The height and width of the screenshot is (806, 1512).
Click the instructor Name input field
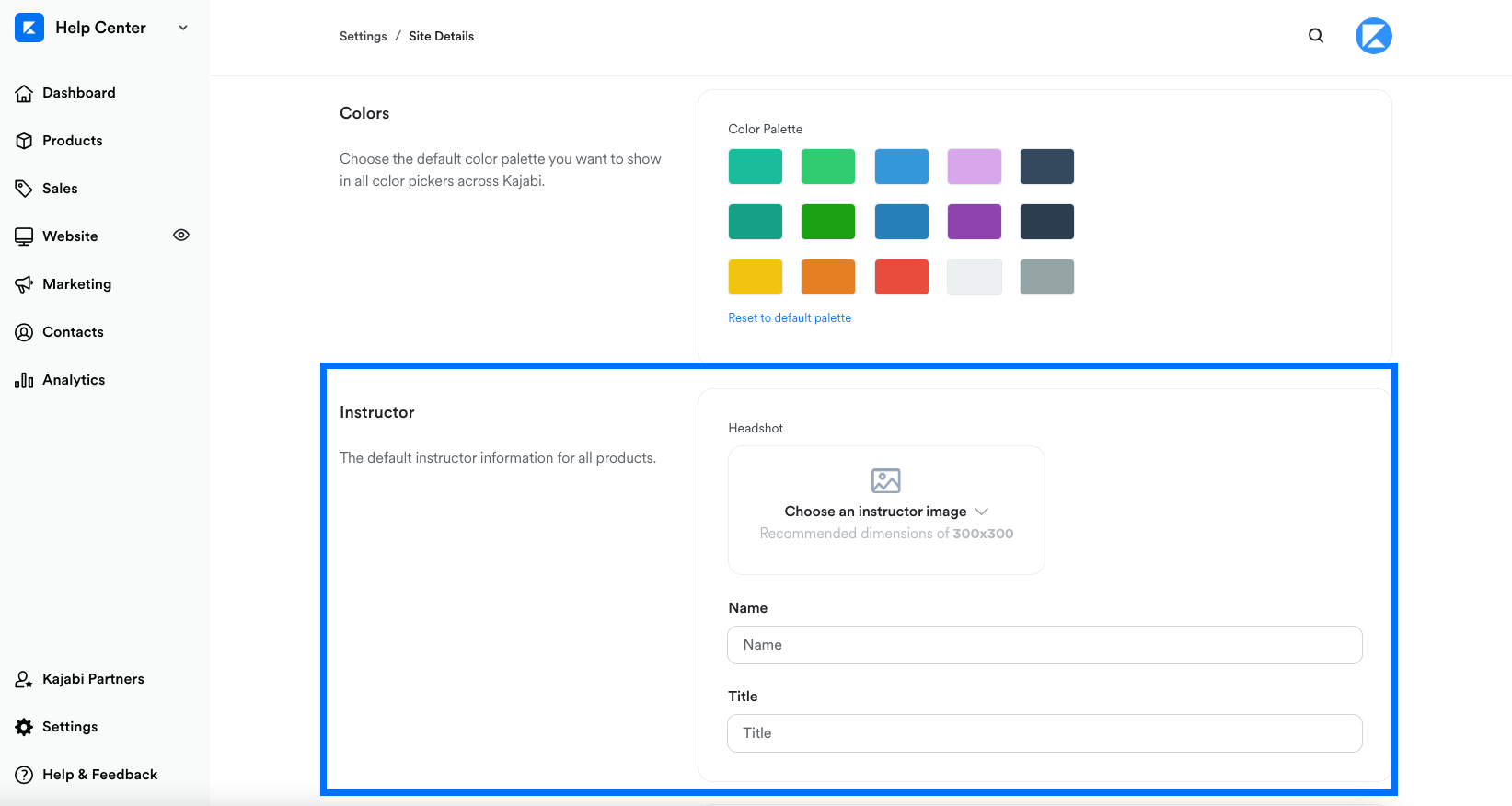click(x=1045, y=645)
